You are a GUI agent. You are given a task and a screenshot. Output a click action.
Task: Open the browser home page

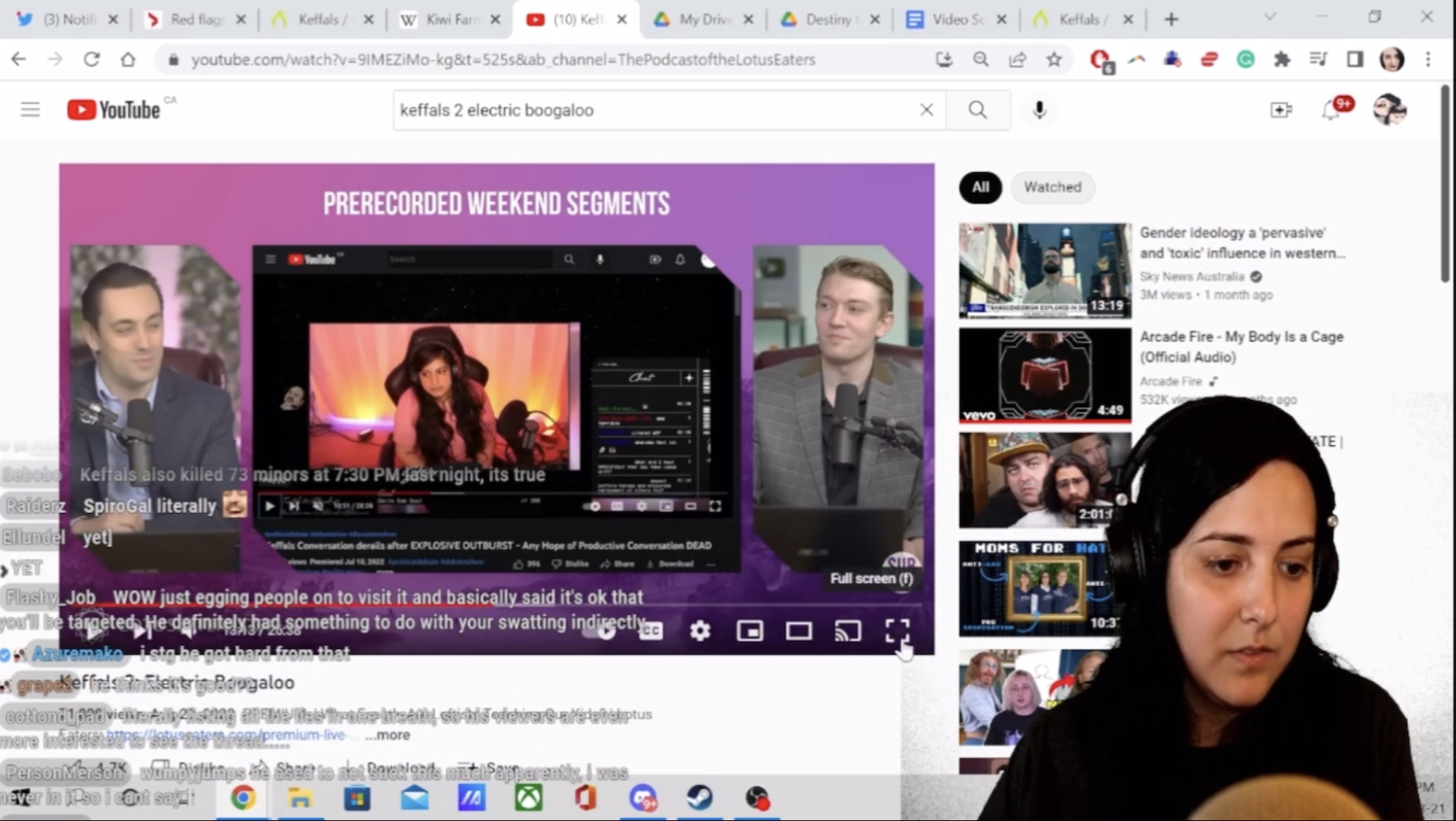tap(128, 59)
